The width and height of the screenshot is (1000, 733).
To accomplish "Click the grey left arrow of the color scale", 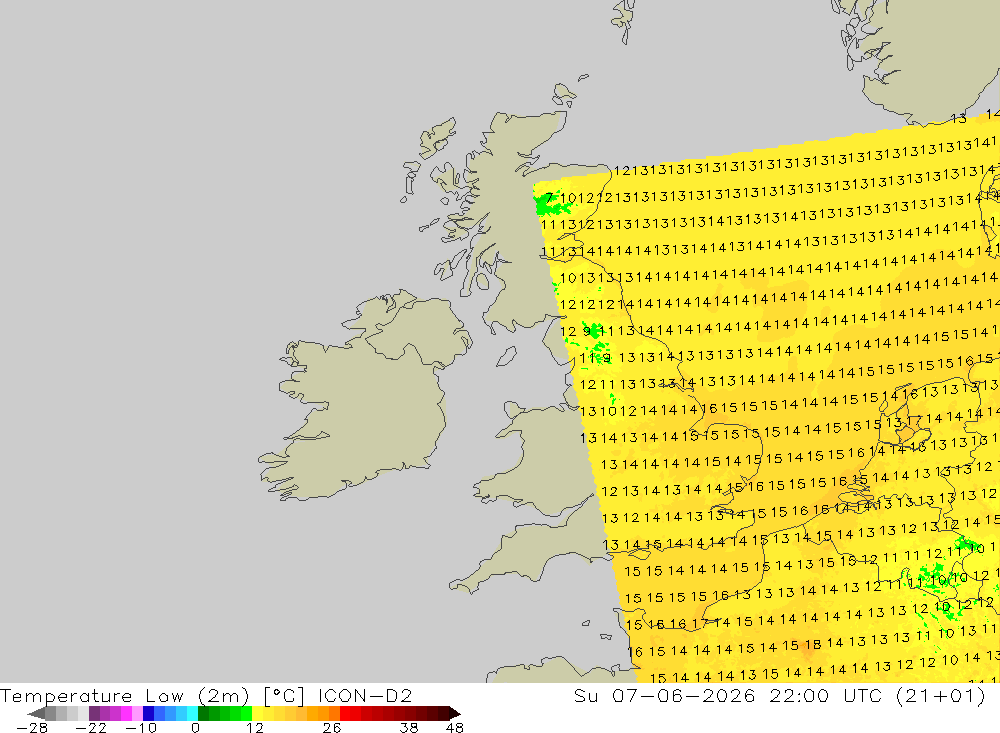I will (36, 714).
